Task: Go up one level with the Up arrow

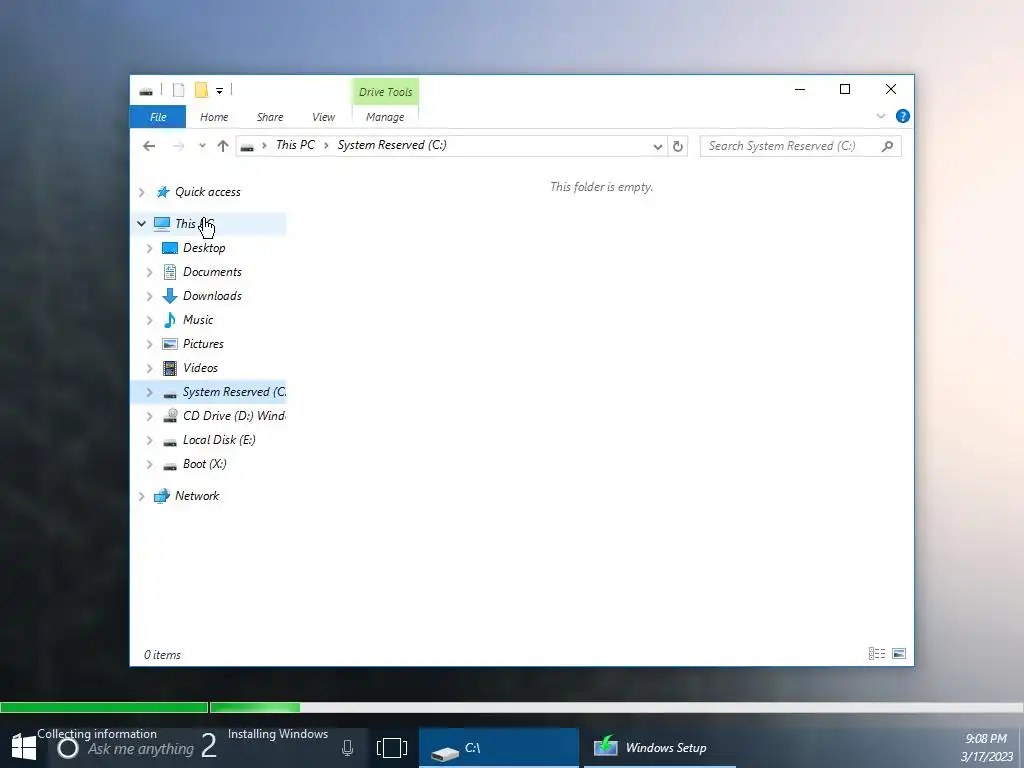Action: 223,146
